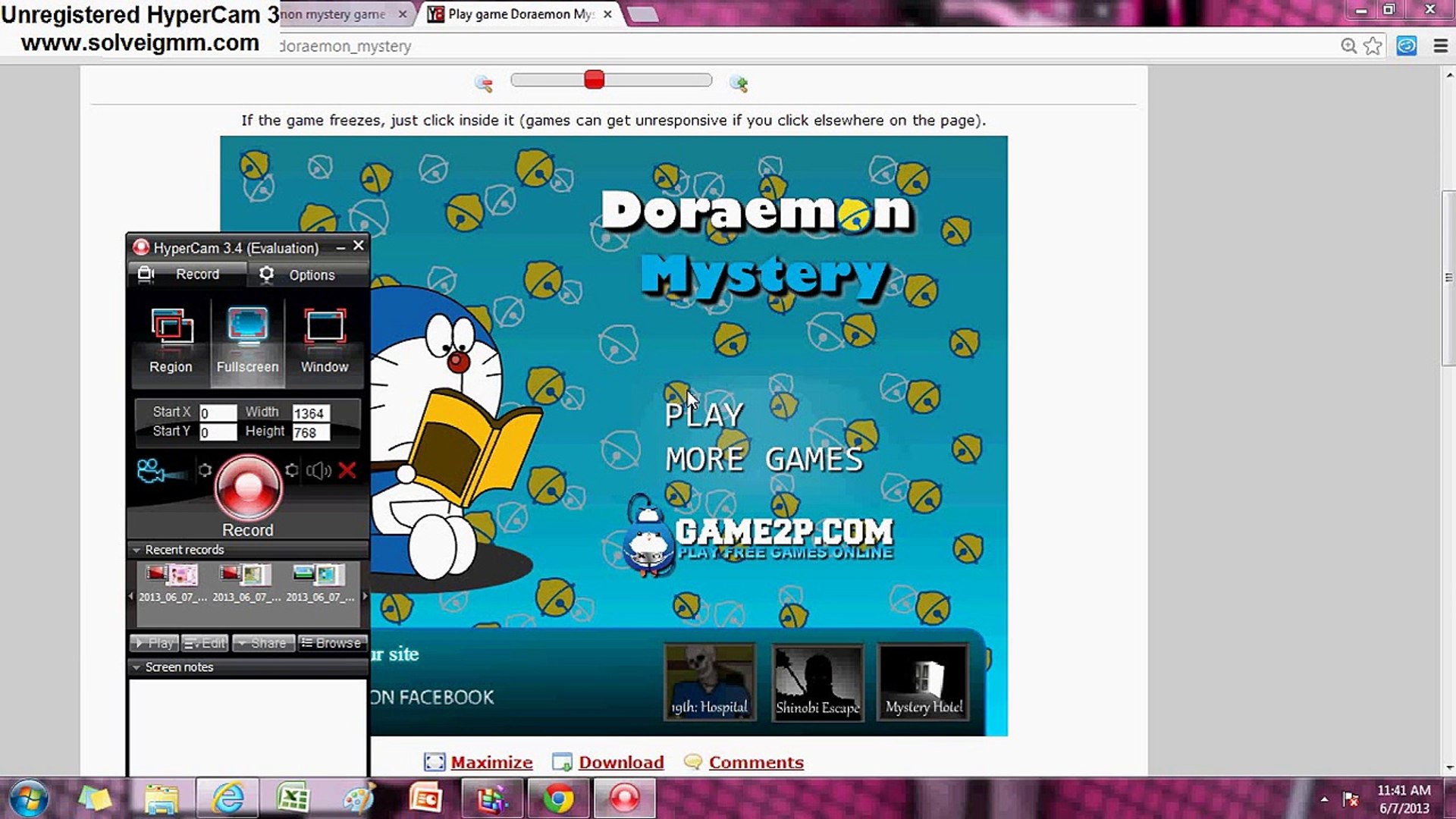Click the zoom out magnifier icon
This screenshot has height=819, width=1456.
point(483,83)
